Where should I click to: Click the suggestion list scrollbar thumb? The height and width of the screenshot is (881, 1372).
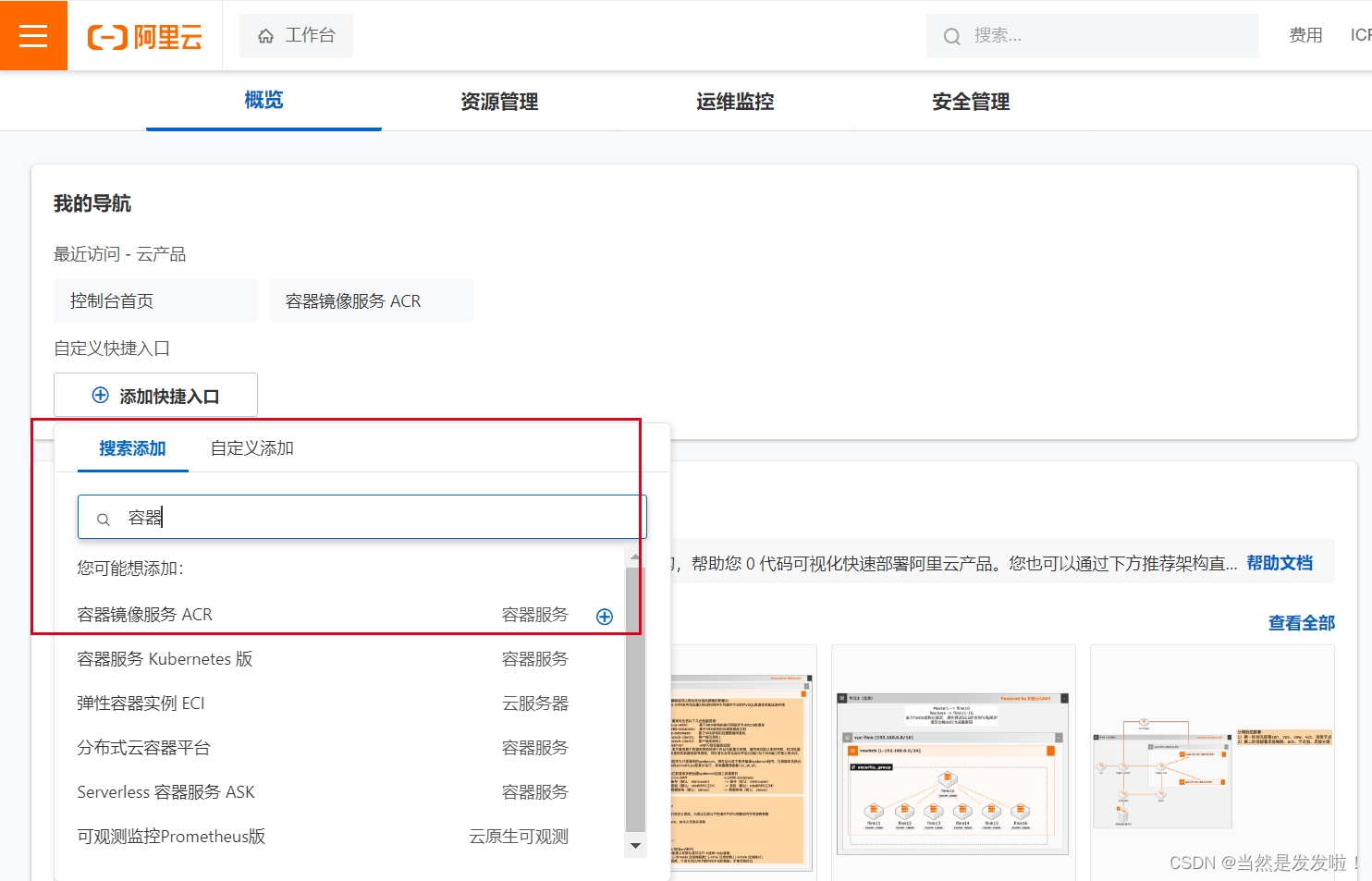pos(635,700)
